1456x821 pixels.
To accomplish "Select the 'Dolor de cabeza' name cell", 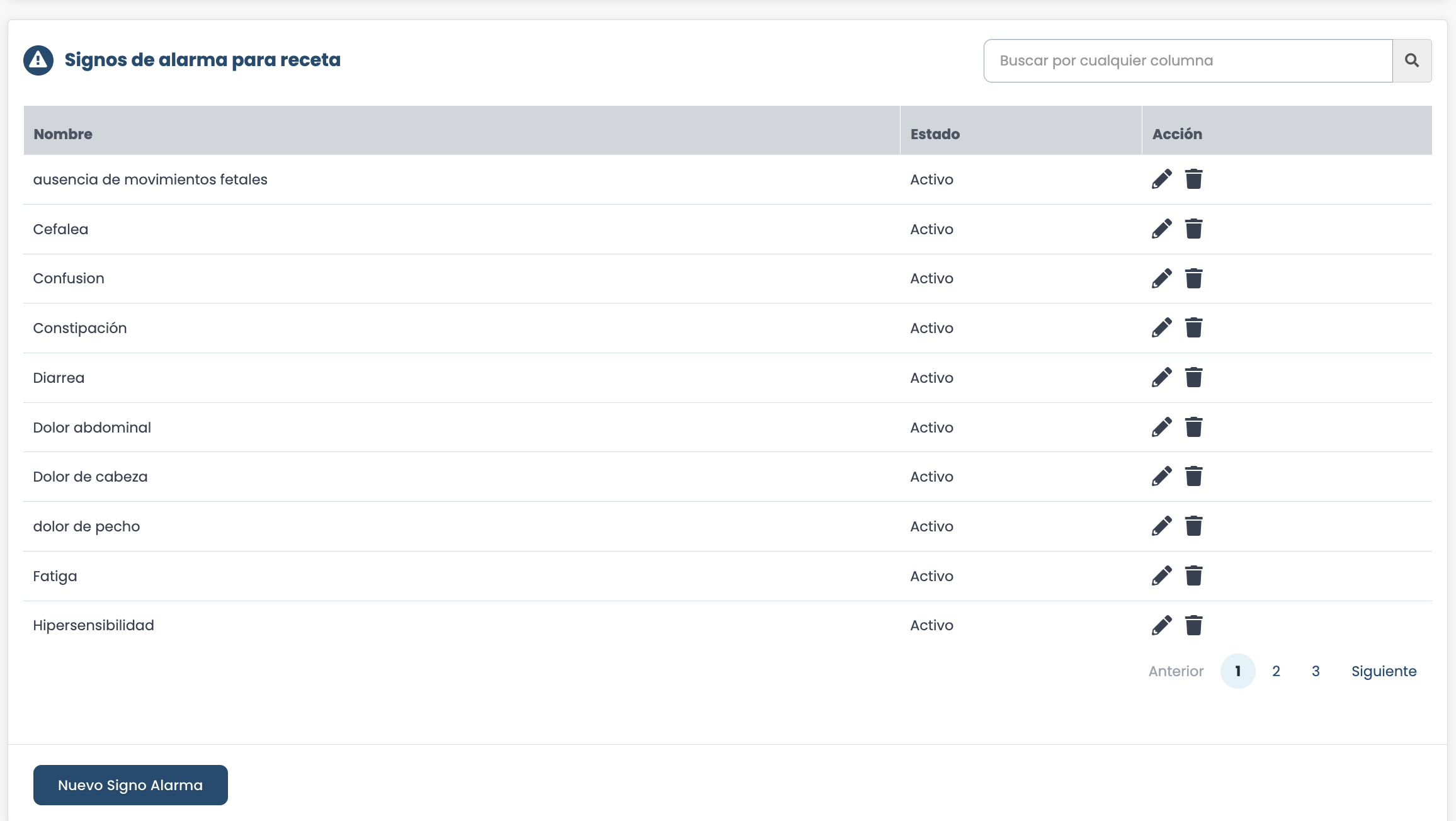I will 462,477.
